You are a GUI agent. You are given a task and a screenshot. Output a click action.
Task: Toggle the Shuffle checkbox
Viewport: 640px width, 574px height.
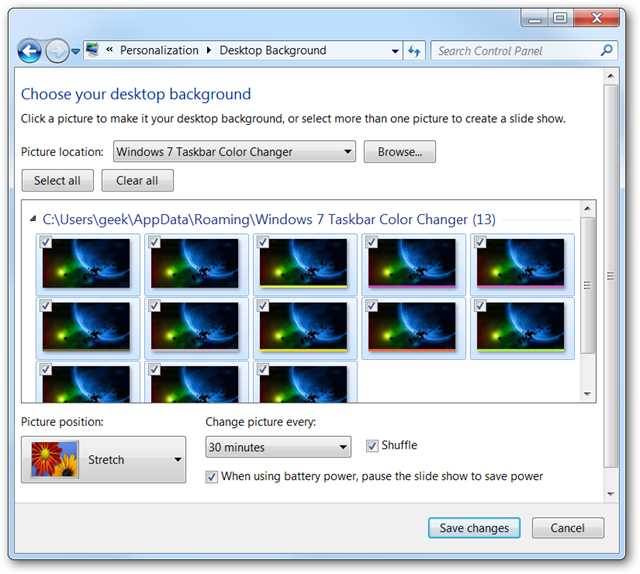(x=372, y=446)
